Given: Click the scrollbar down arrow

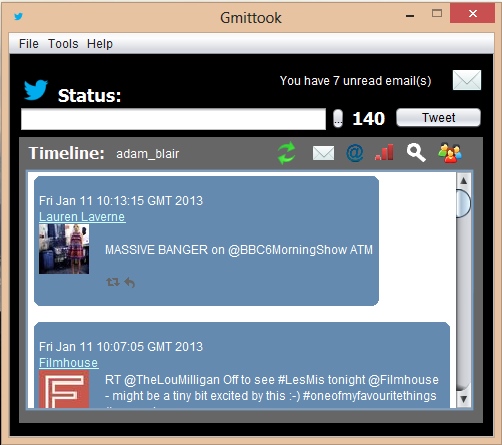Looking at the screenshot, I should point(463,399).
